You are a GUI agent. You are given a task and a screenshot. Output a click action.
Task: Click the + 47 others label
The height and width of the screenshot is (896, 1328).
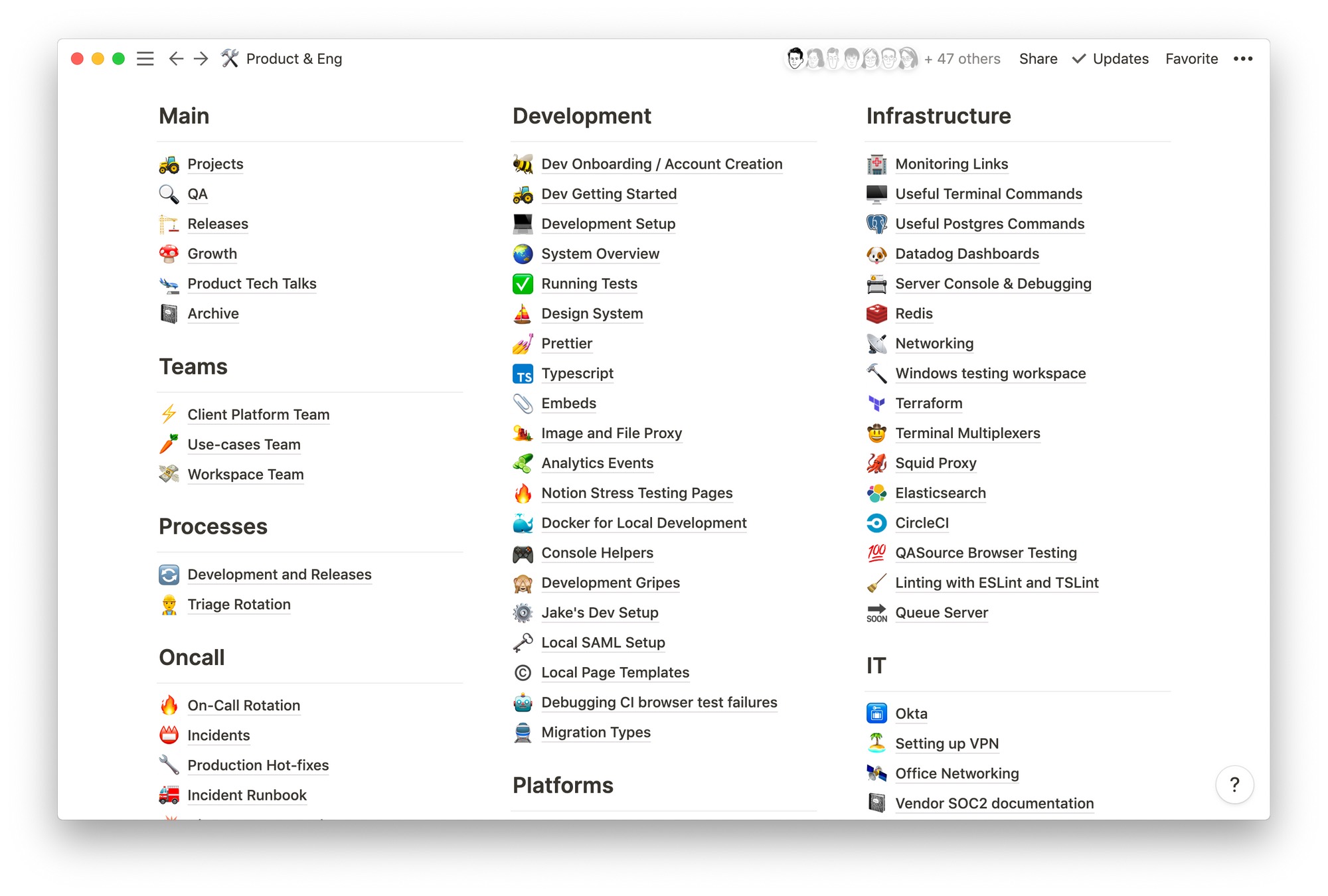click(962, 59)
